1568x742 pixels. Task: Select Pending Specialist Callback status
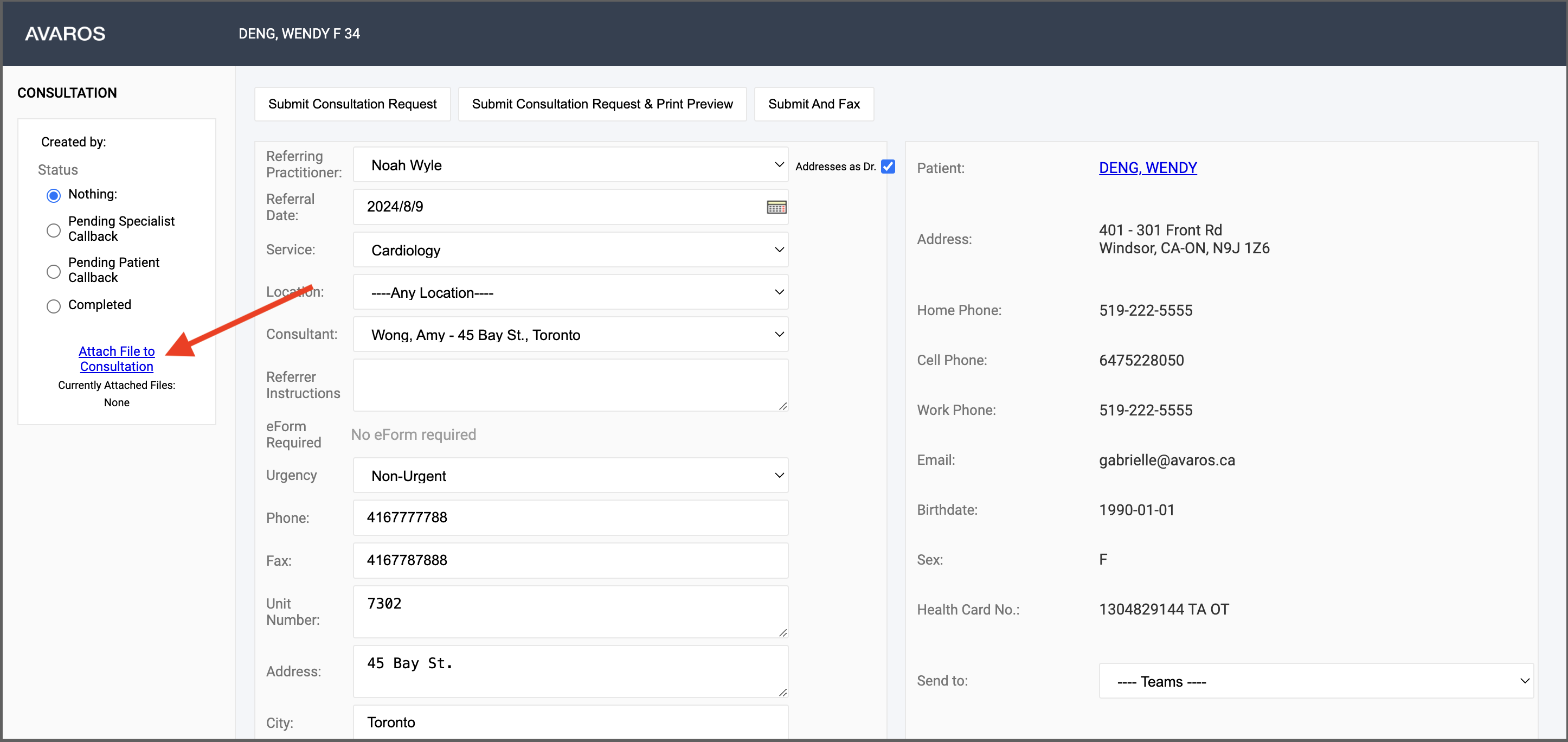[54, 230]
